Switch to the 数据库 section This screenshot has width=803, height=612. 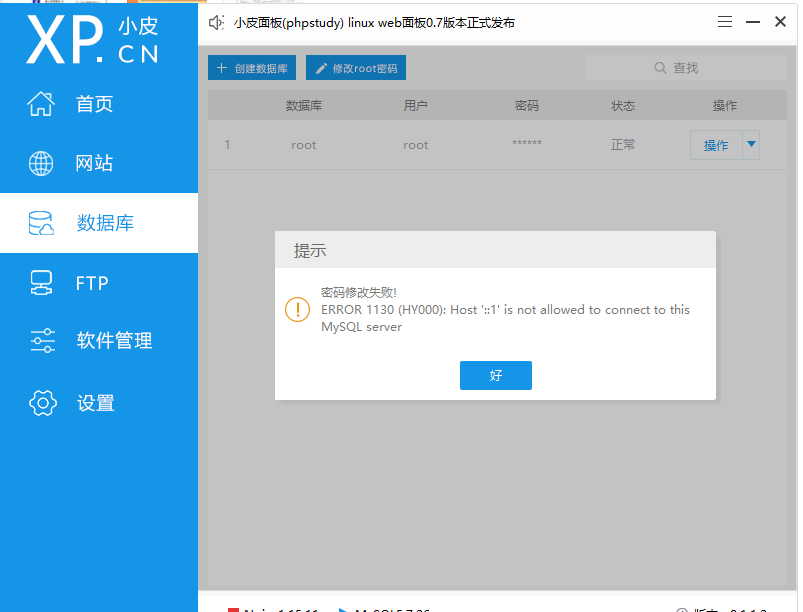click(99, 223)
